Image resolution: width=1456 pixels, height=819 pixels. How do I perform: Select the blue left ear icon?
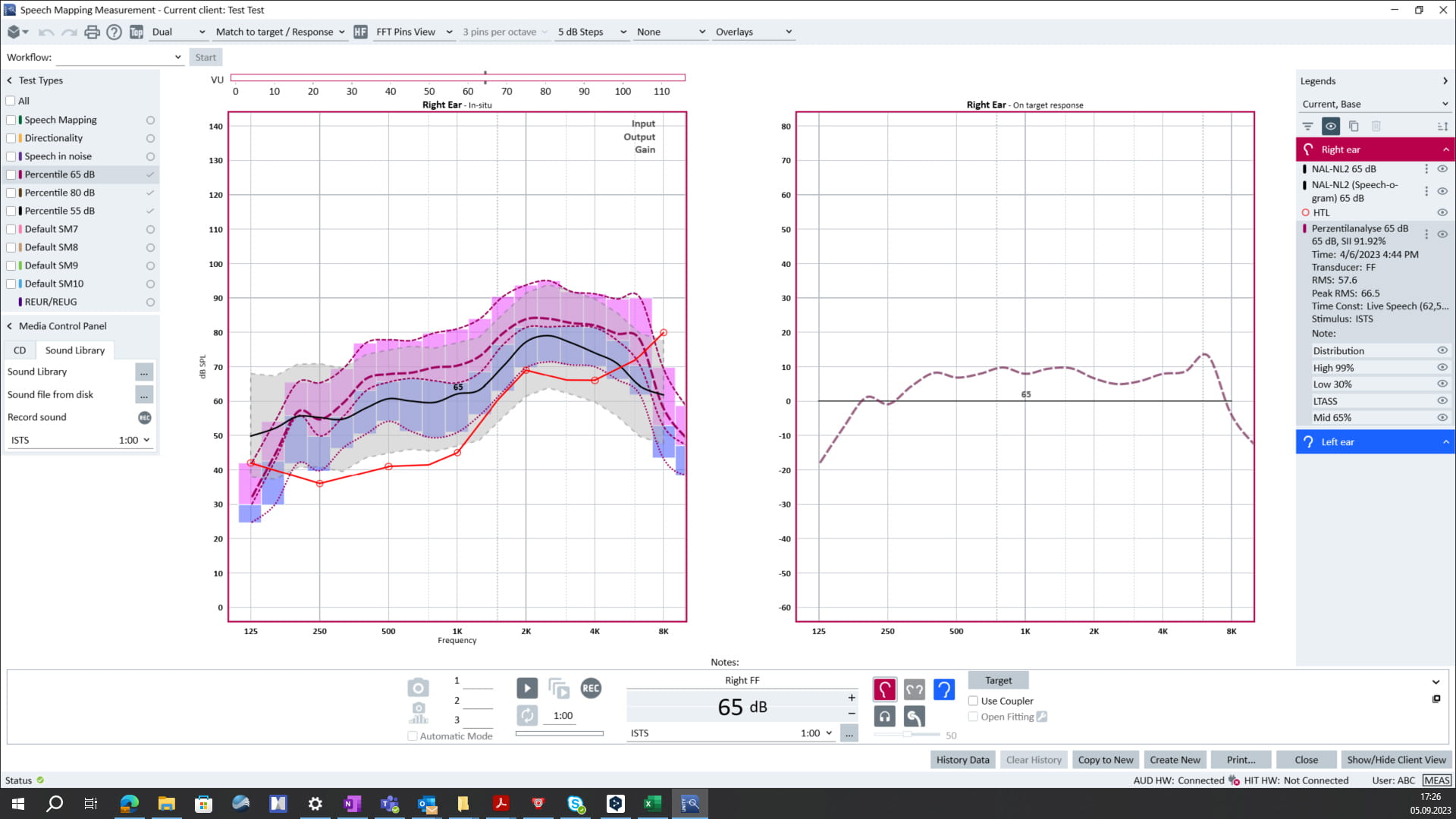coord(943,689)
